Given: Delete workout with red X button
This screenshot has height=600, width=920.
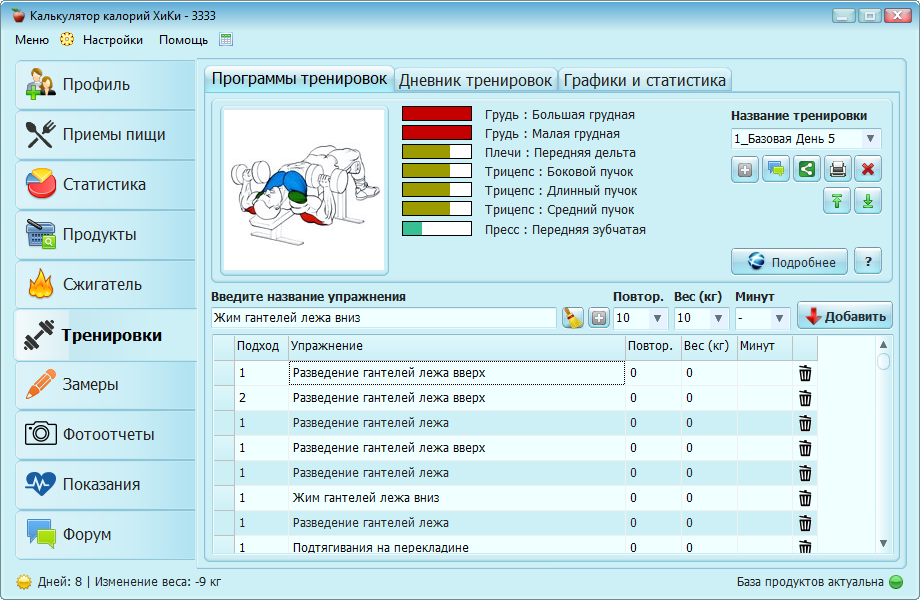Looking at the screenshot, I should point(868,169).
